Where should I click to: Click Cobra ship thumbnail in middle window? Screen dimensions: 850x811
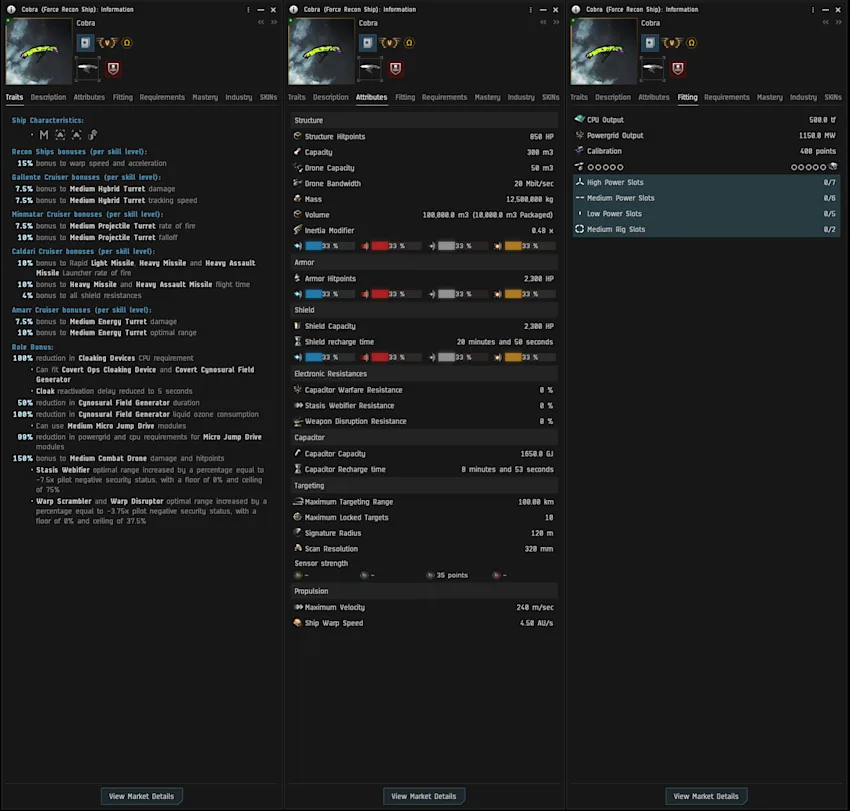(x=321, y=52)
